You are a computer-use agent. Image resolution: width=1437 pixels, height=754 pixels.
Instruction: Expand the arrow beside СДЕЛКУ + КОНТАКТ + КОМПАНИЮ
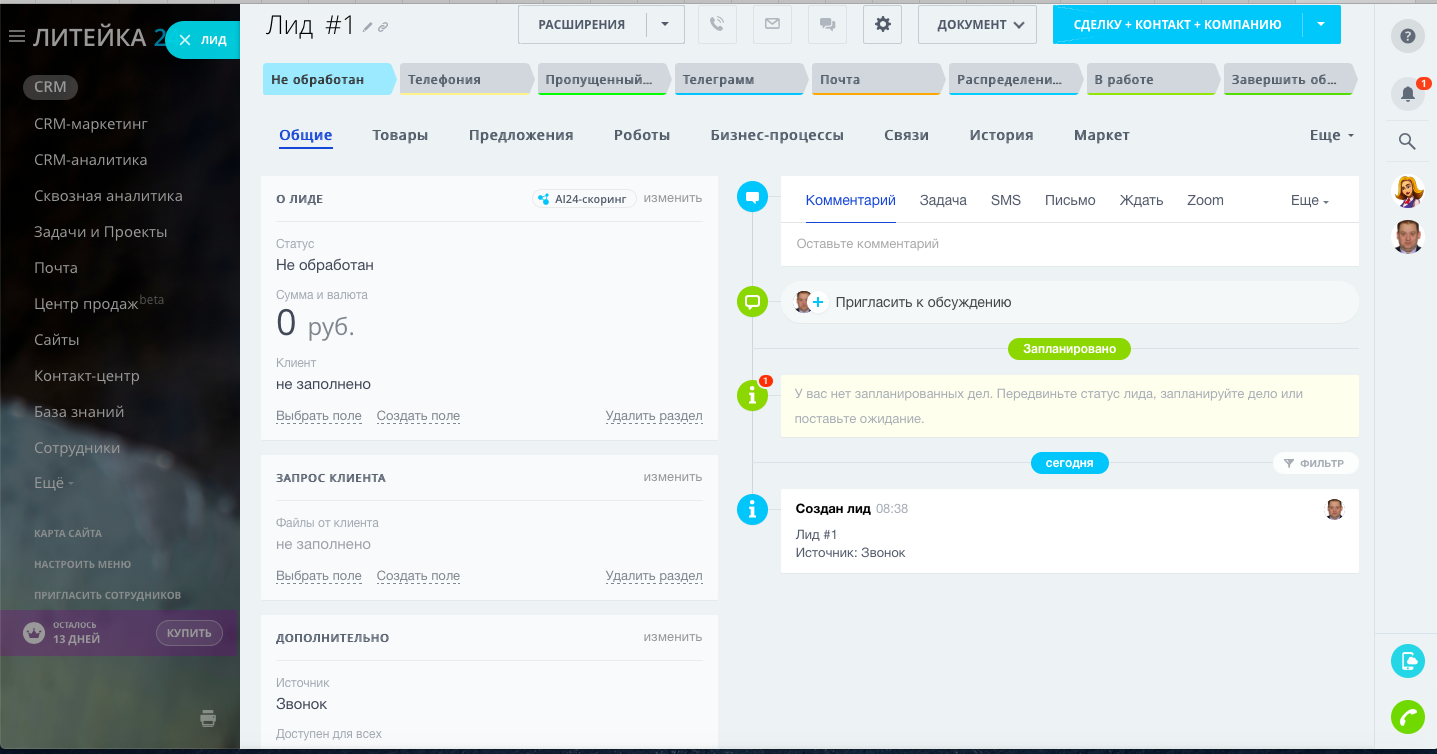click(x=1322, y=25)
